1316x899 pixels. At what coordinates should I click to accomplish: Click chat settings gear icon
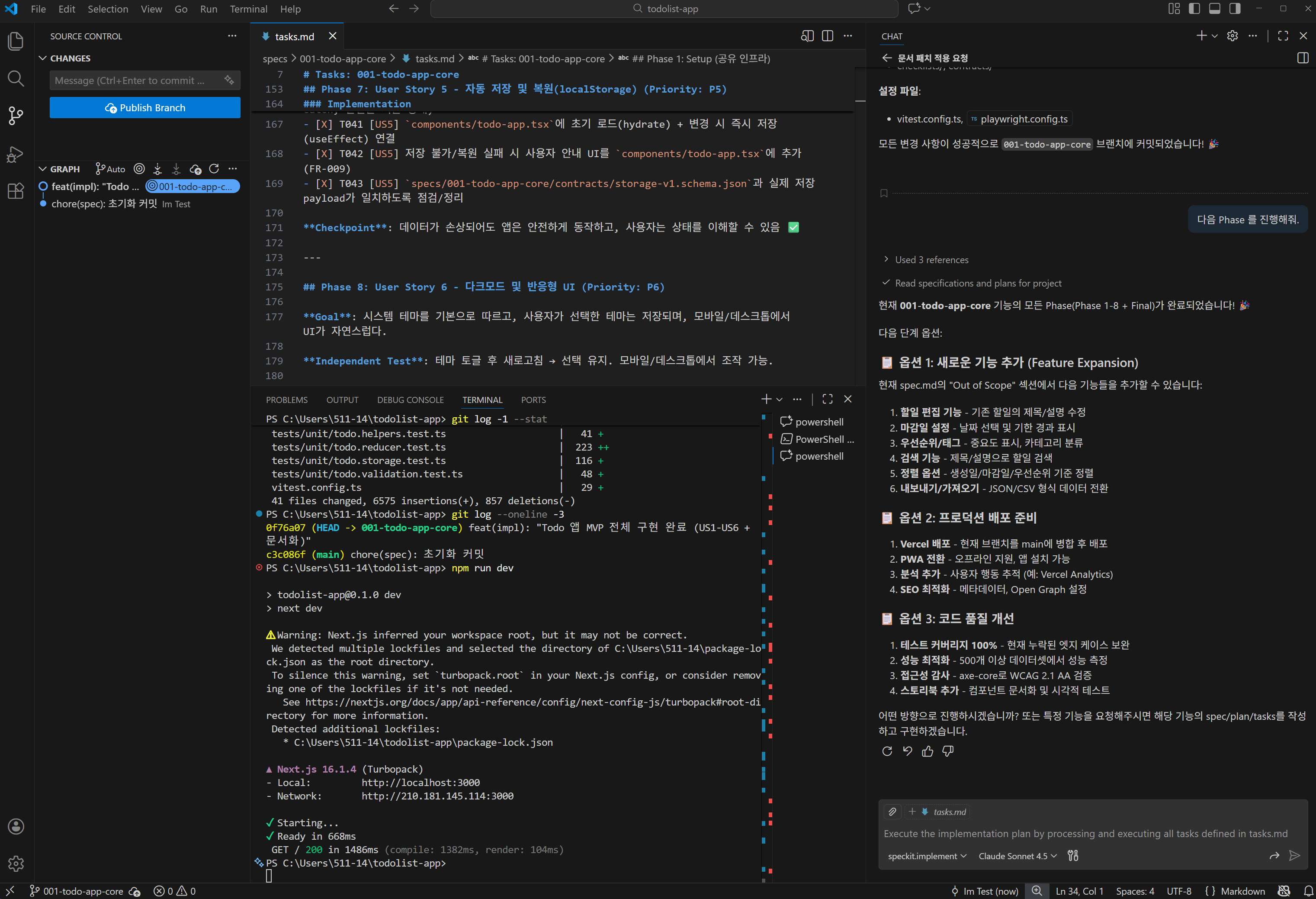1232,36
